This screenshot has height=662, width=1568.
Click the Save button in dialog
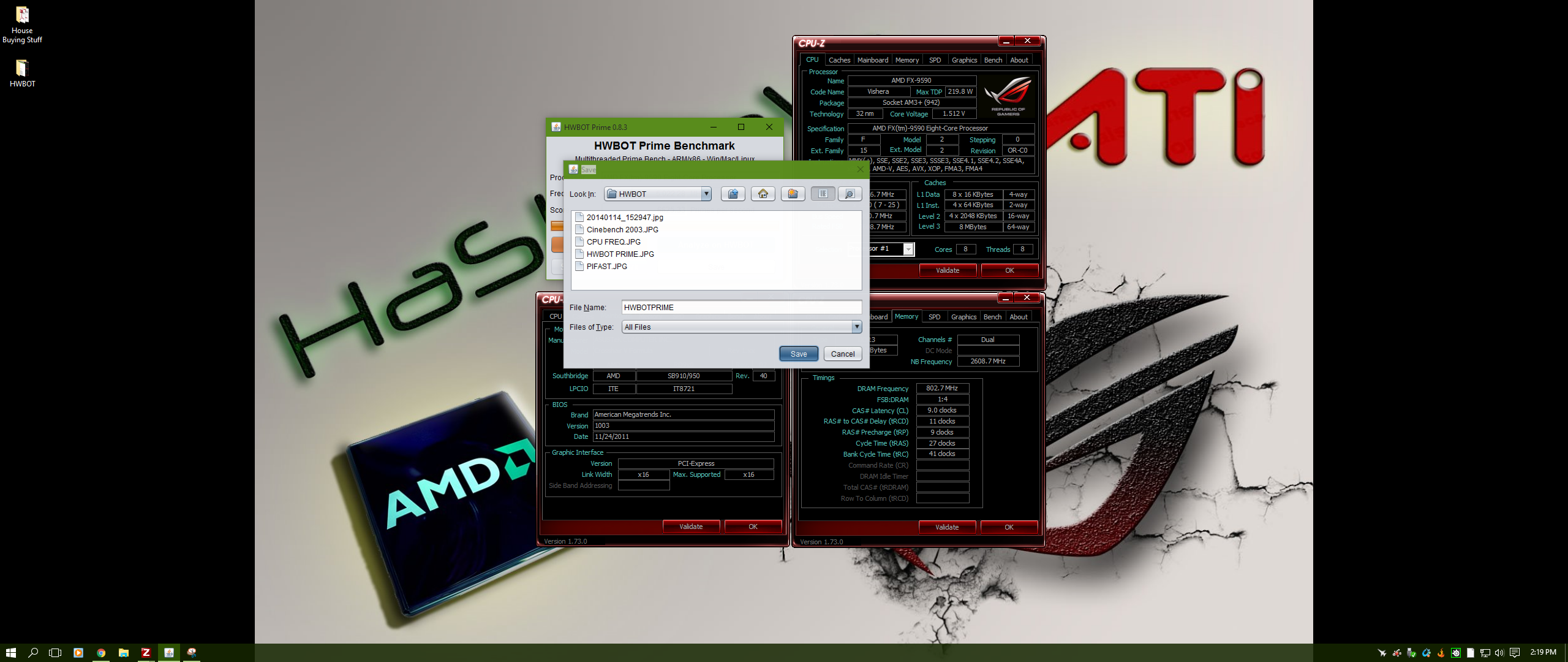(799, 354)
